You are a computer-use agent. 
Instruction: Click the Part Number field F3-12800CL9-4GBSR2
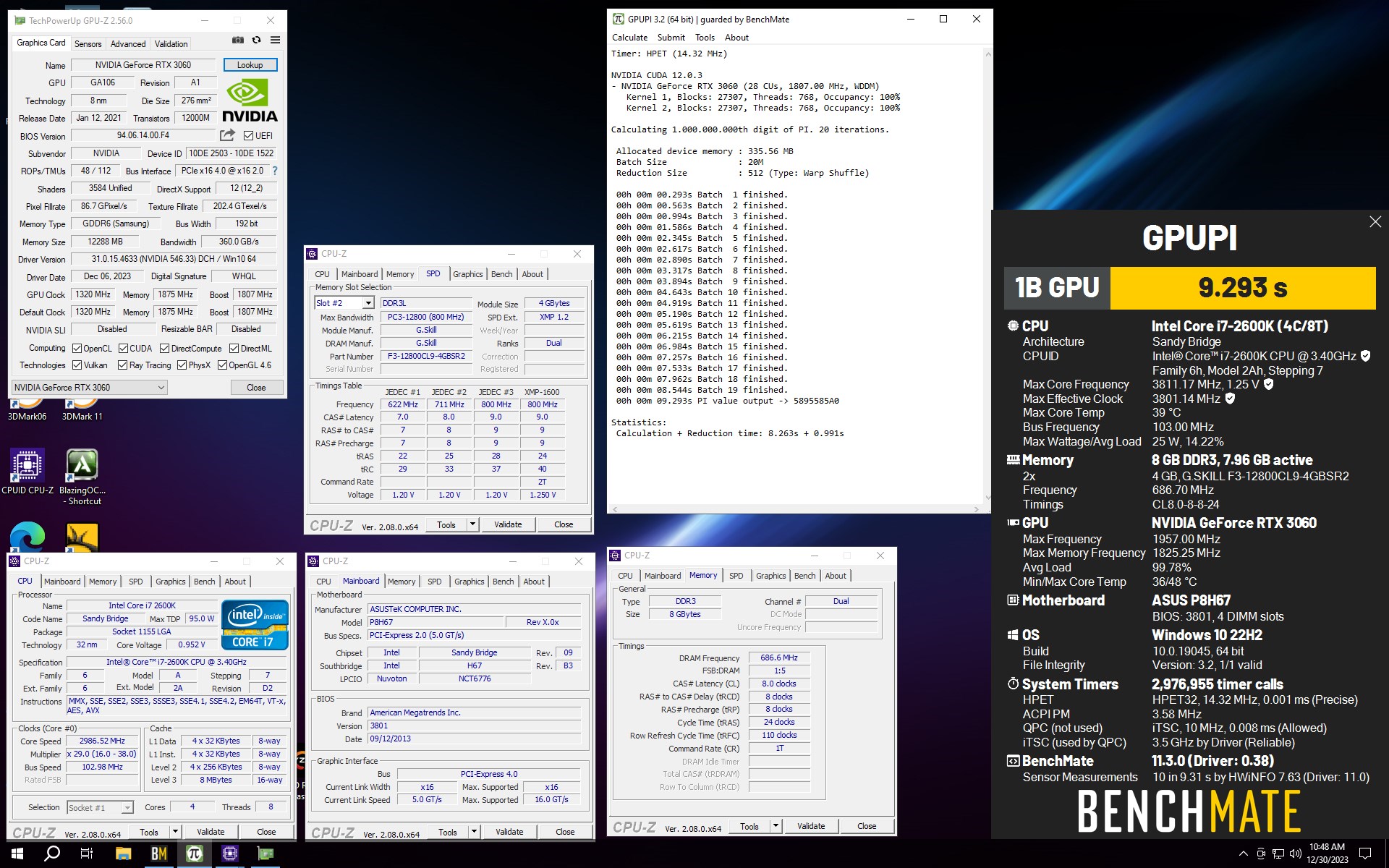coord(425,356)
